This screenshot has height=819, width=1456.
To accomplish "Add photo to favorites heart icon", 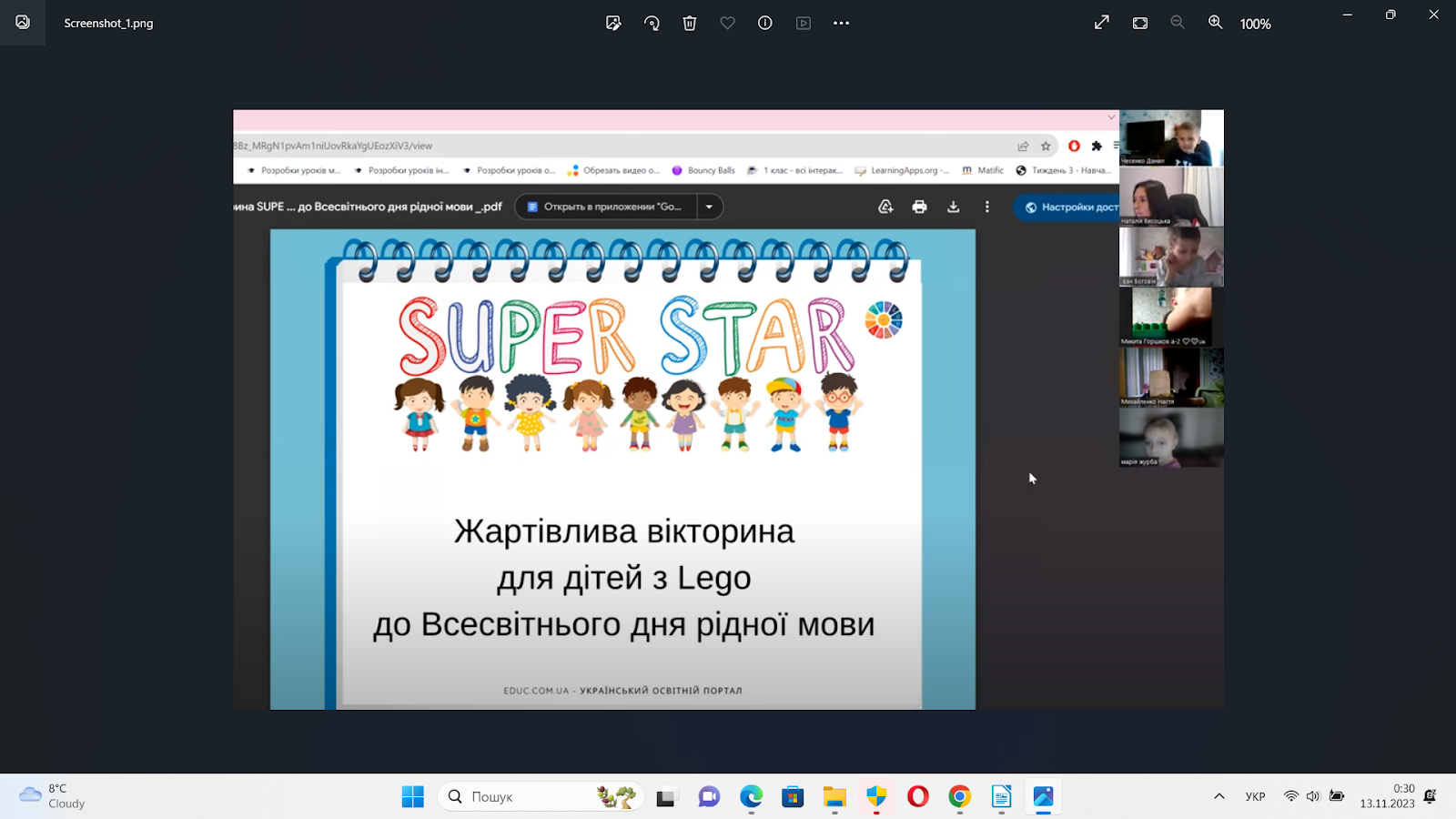I will pyautogui.click(x=727, y=23).
